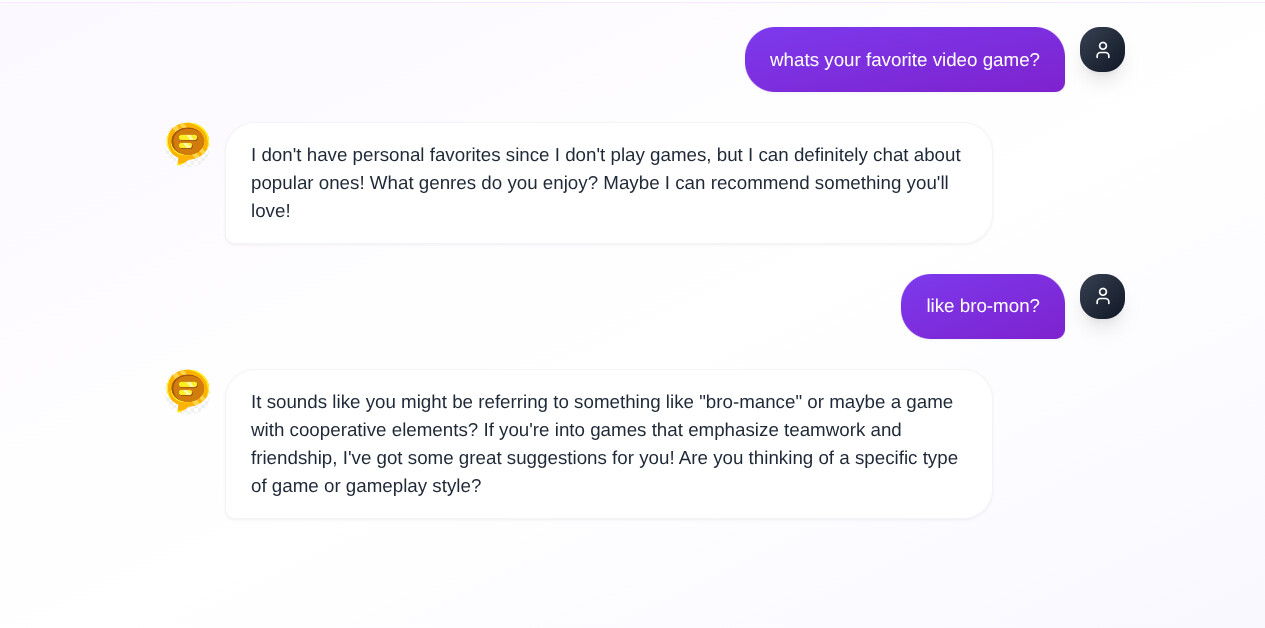The height and width of the screenshot is (628, 1265).
Task: Click the word "friendship" in the second reply
Action: pyautogui.click(x=292, y=458)
